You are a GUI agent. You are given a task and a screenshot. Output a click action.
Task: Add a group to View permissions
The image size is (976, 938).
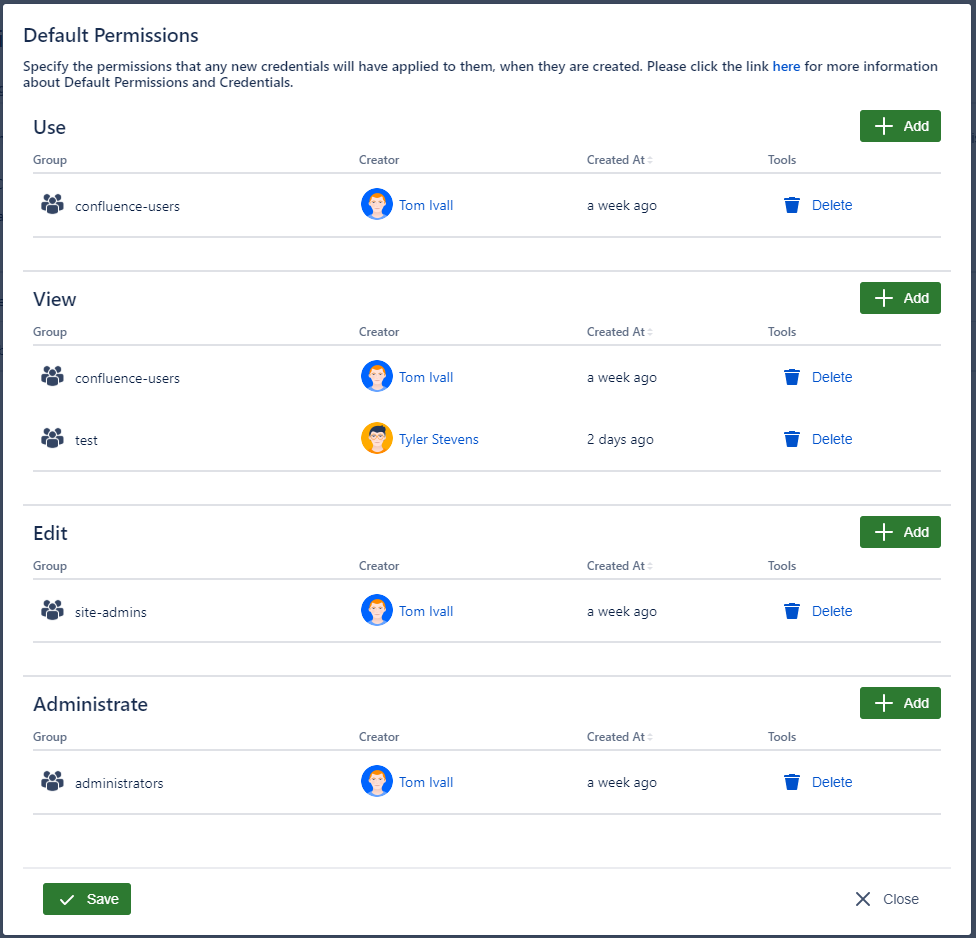coord(900,298)
